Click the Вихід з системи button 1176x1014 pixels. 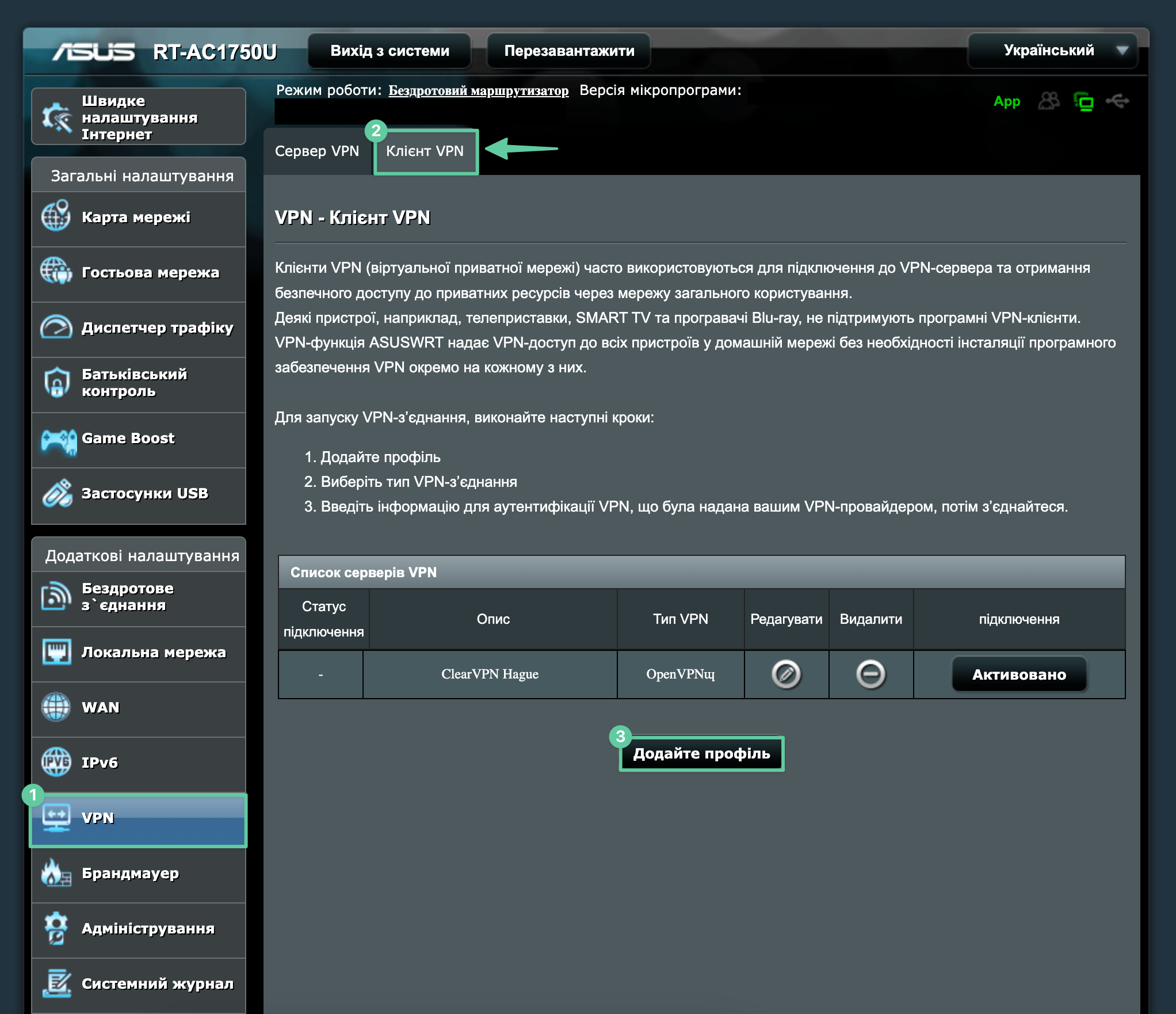click(390, 51)
